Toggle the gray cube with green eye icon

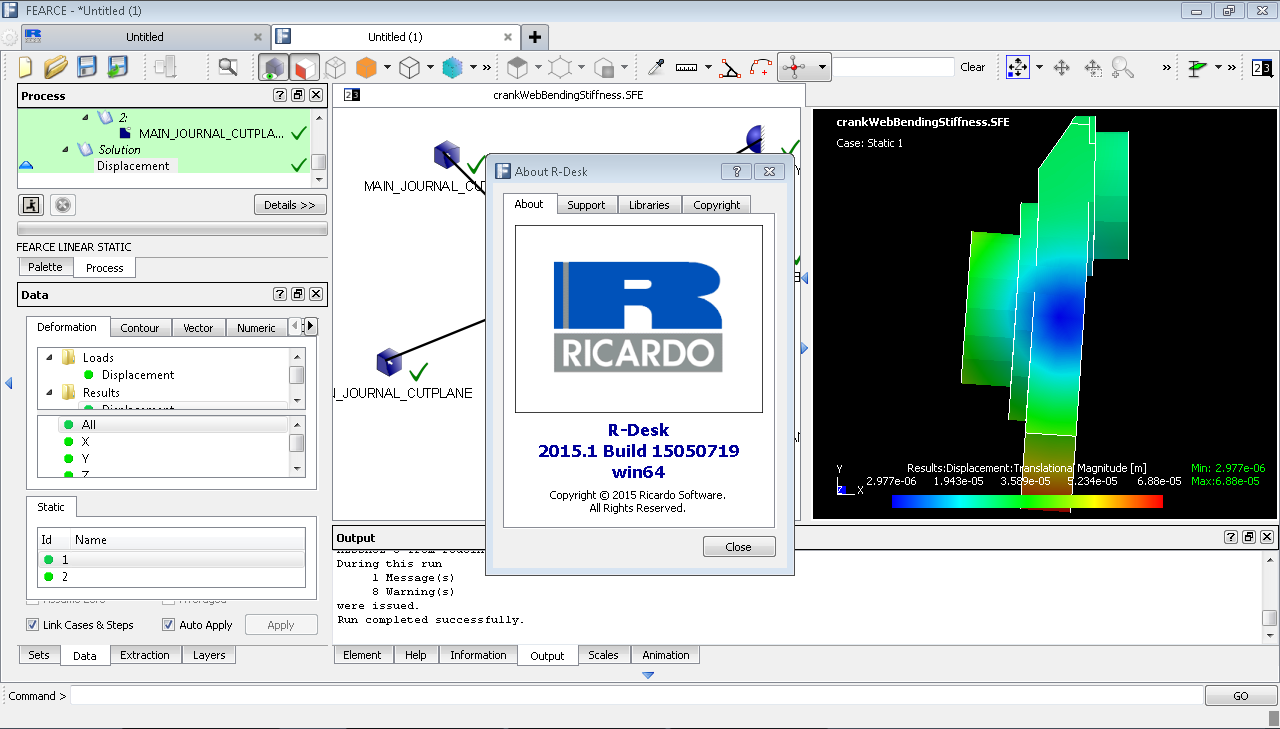click(274, 67)
